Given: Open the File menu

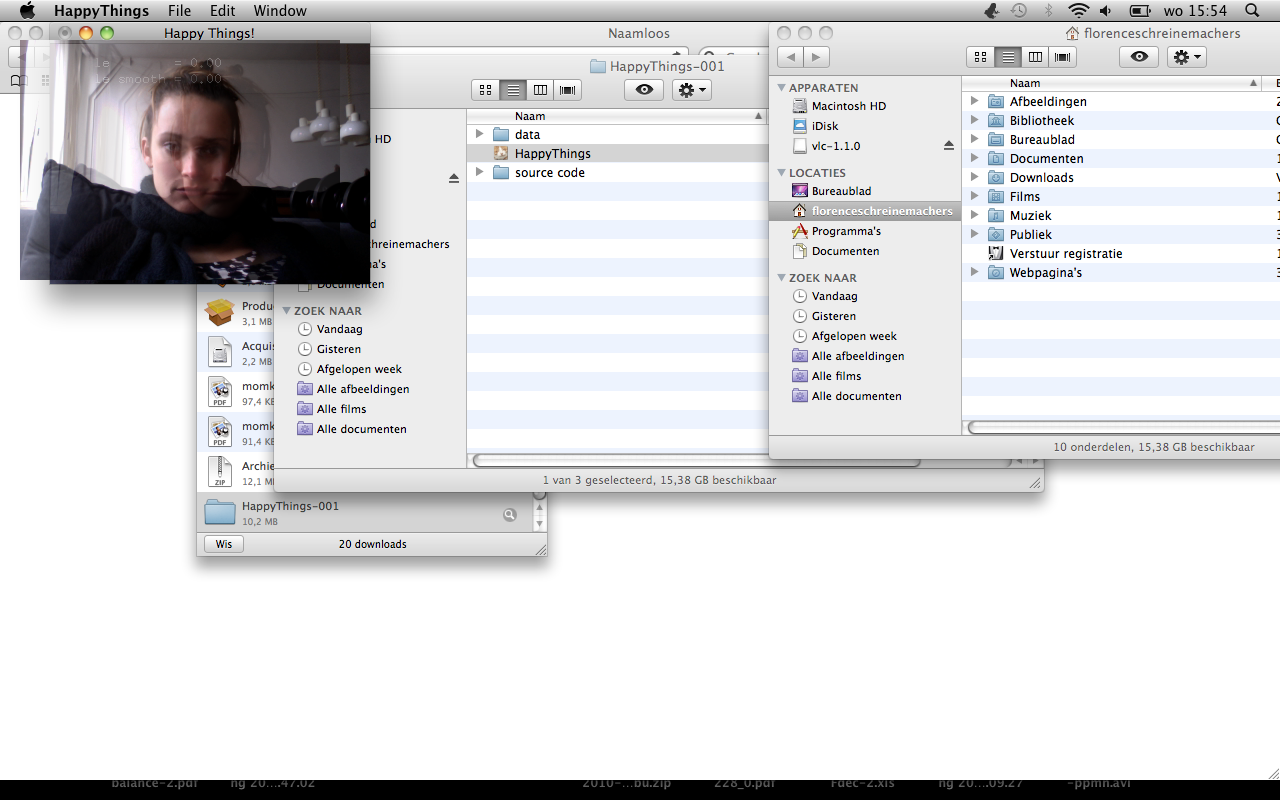Looking at the screenshot, I should click(x=179, y=11).
